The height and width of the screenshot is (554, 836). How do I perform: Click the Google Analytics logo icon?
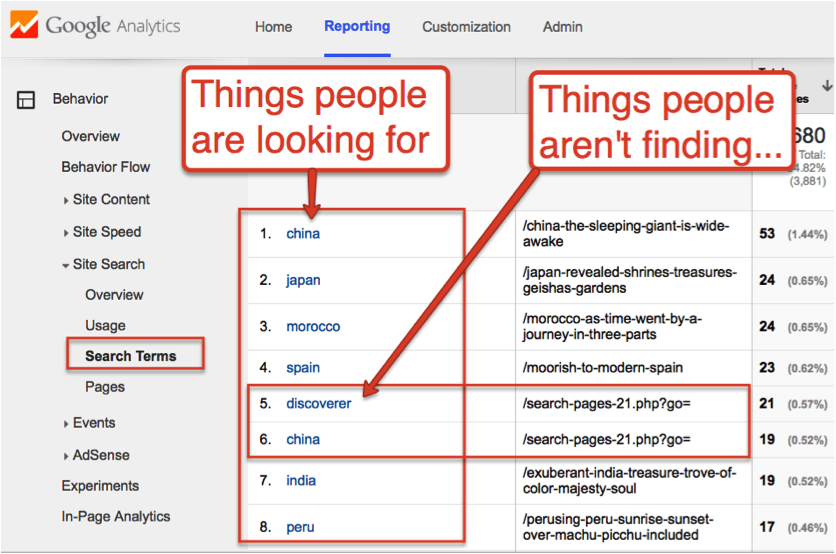(x=24, y=25)
